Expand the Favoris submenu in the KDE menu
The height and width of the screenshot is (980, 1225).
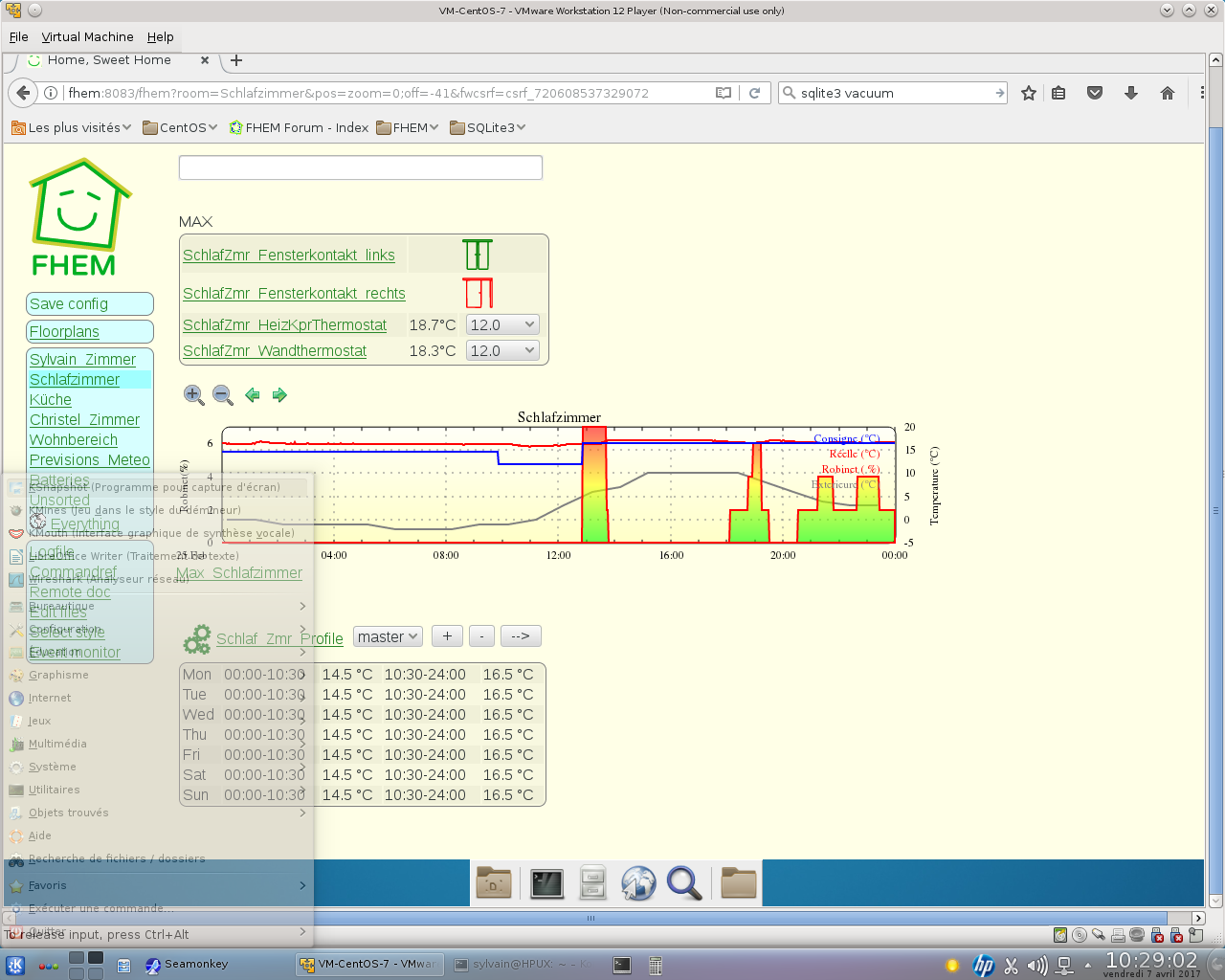pos(157,885)
